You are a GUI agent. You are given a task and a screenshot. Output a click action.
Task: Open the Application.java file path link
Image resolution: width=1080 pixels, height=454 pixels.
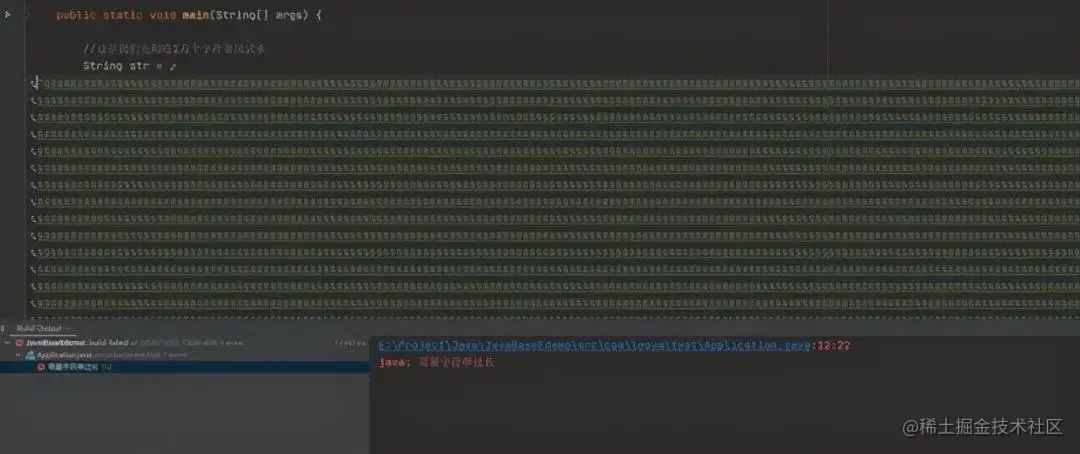tap(594, 346)
